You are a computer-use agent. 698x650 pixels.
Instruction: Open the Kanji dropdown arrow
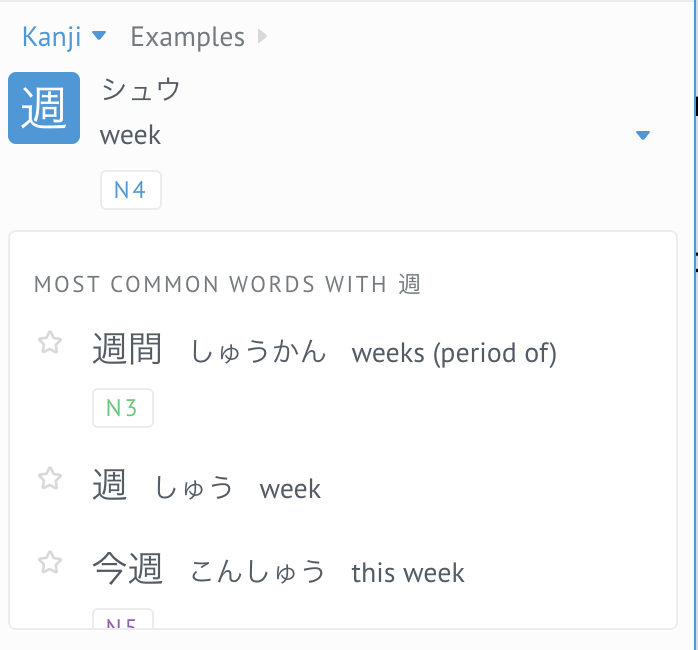98,37
